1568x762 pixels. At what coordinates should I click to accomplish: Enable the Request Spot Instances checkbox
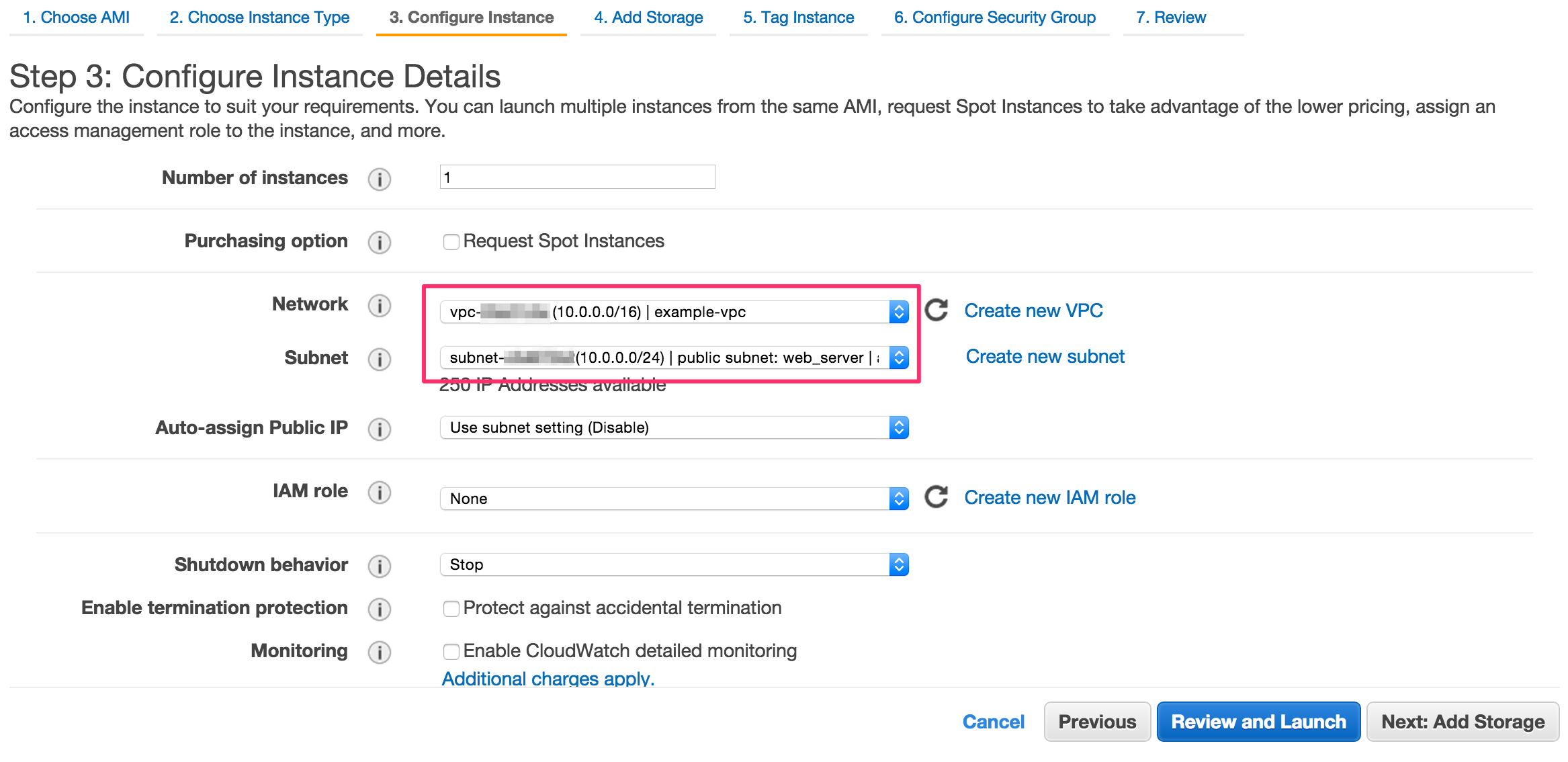coord(451,241)
